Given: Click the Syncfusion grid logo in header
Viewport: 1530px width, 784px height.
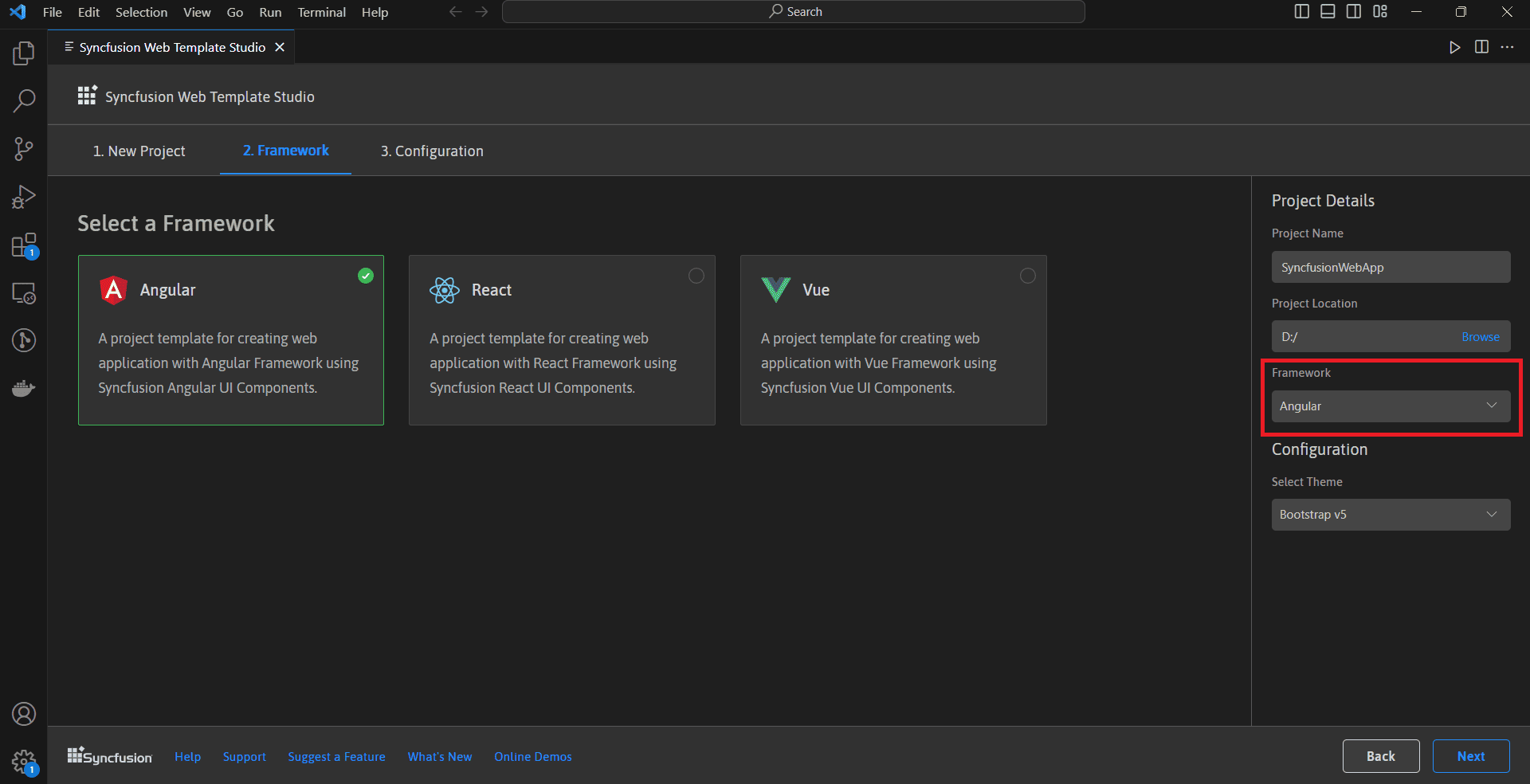Looking at the screenshot, I should (x=87, y=96).
